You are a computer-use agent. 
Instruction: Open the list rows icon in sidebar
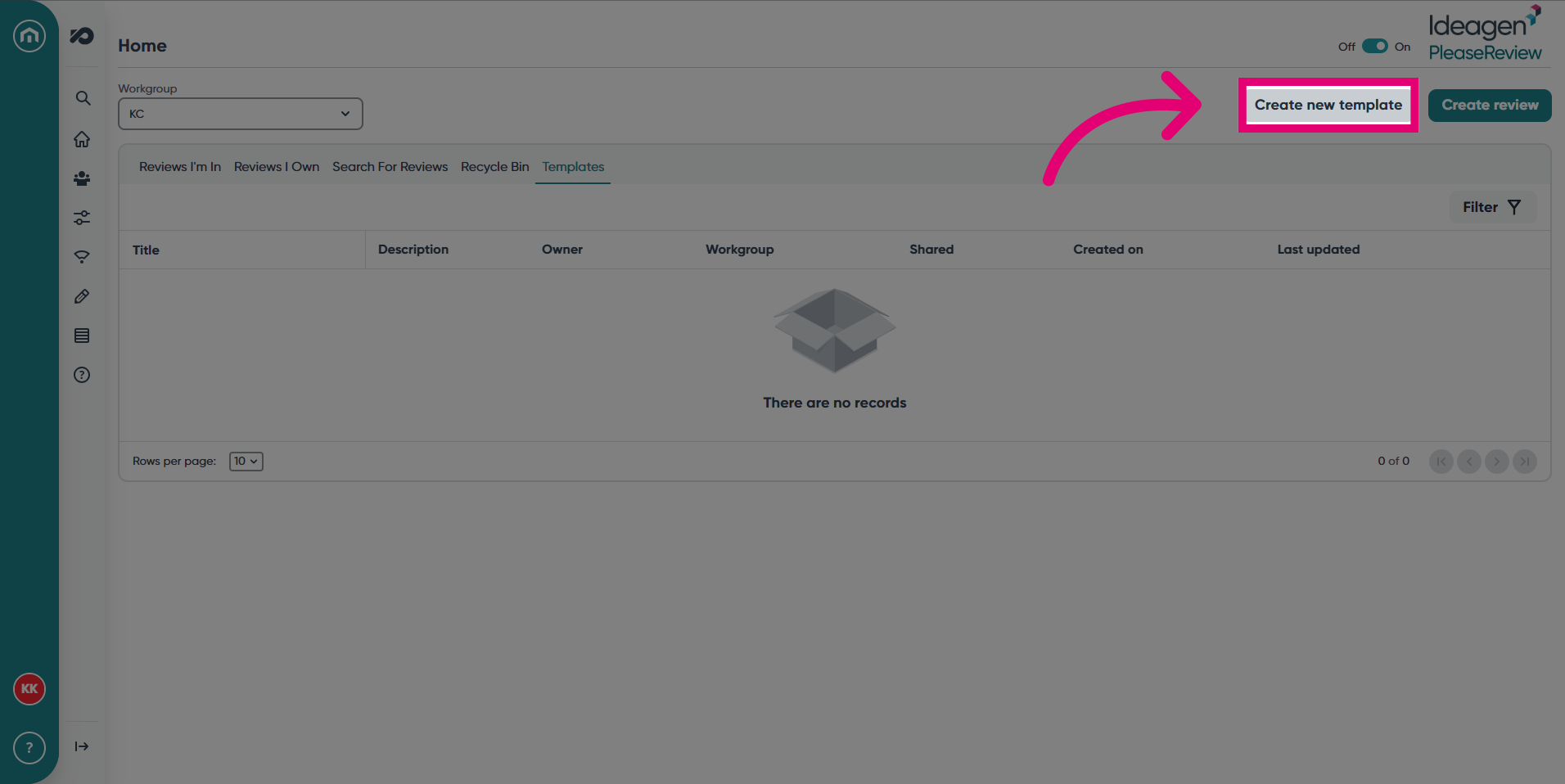82,336
